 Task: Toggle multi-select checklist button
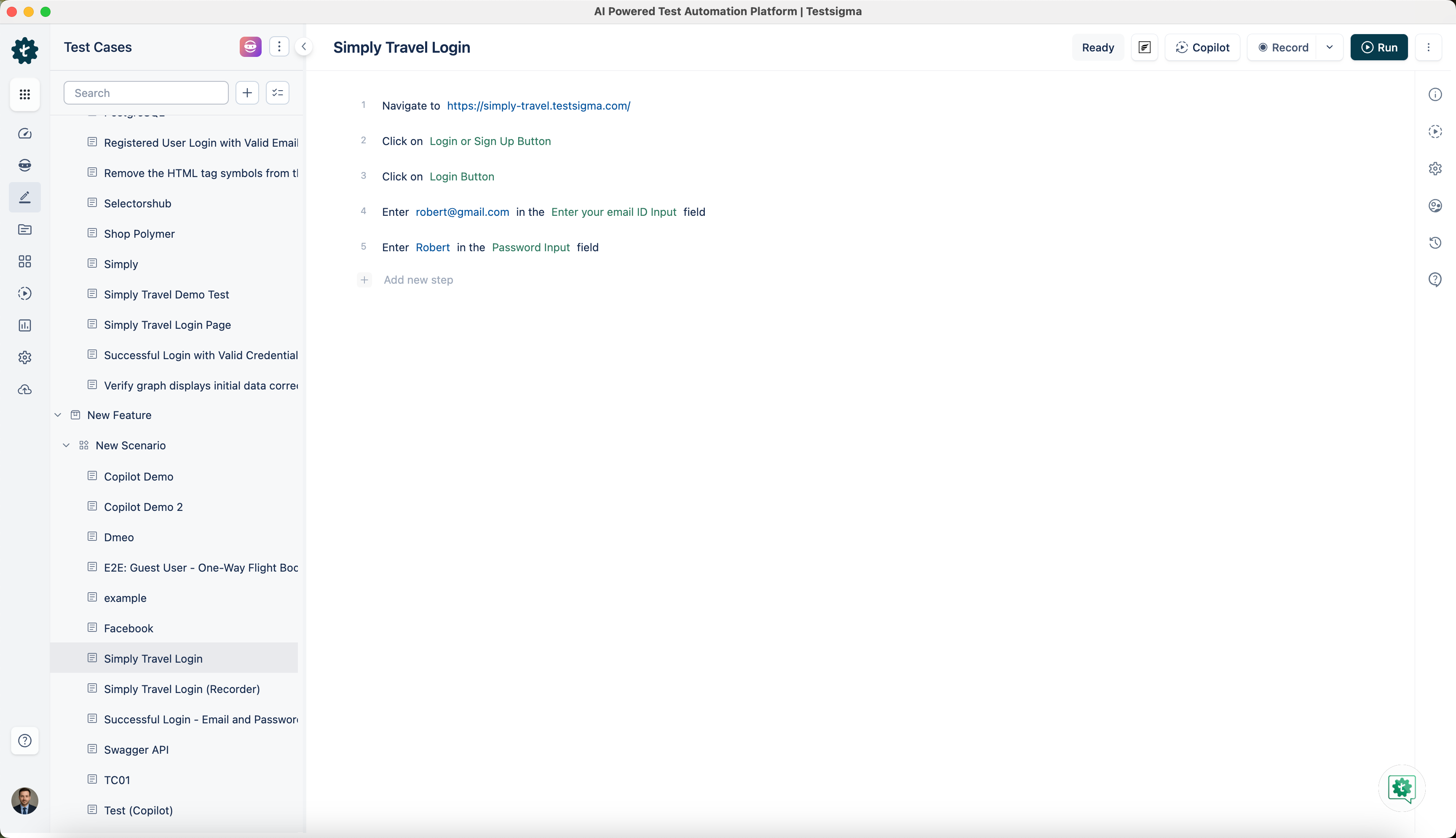pyautogui.click(x=278, y=93)
